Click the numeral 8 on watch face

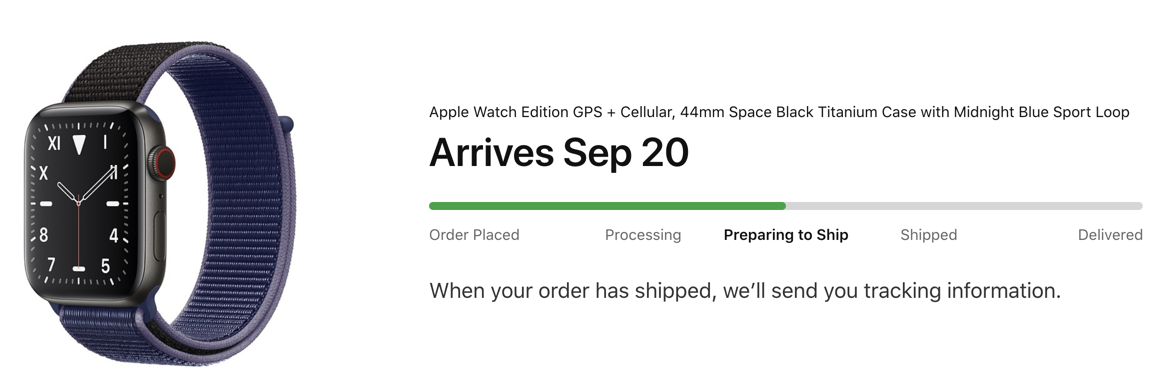coord(44,235)
